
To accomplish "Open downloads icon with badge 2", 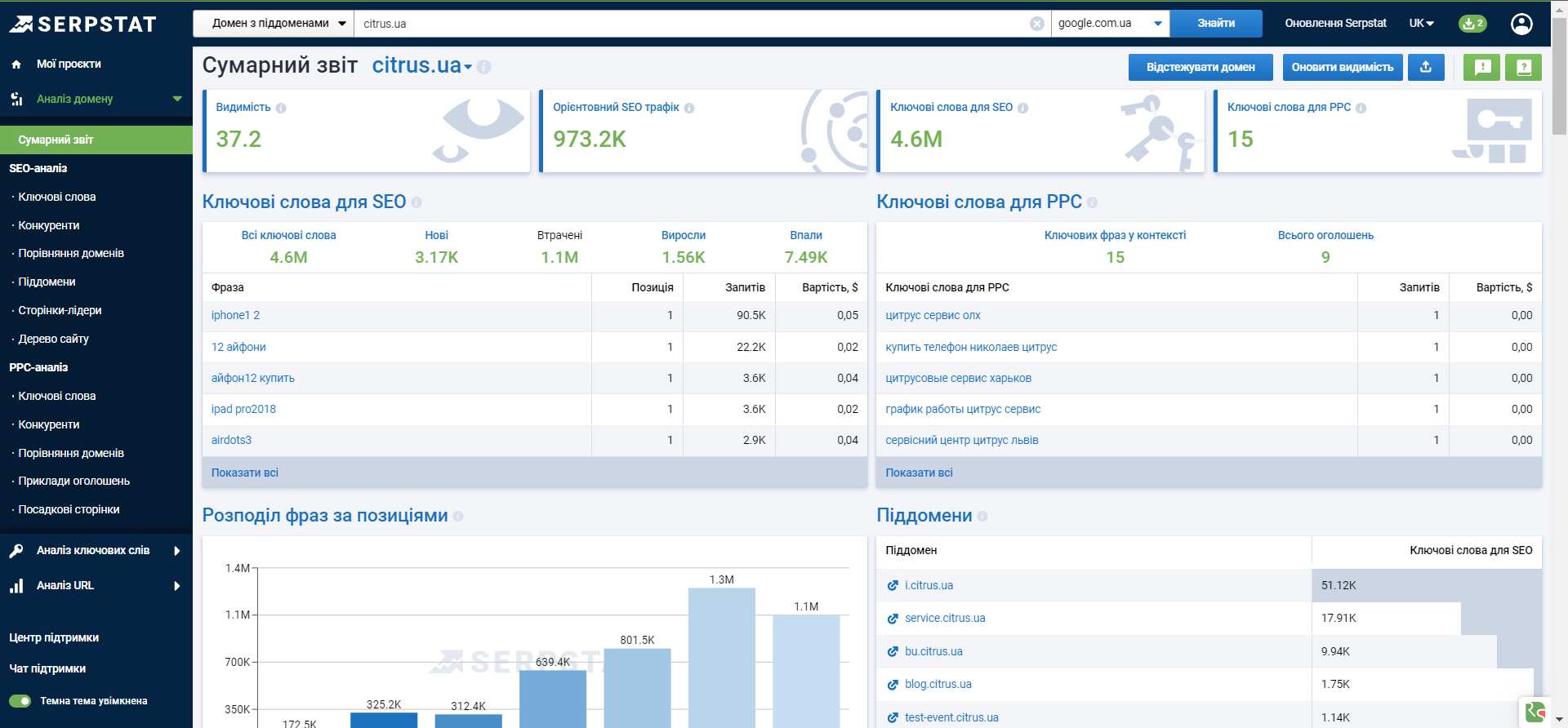I will click(1472, 24).
